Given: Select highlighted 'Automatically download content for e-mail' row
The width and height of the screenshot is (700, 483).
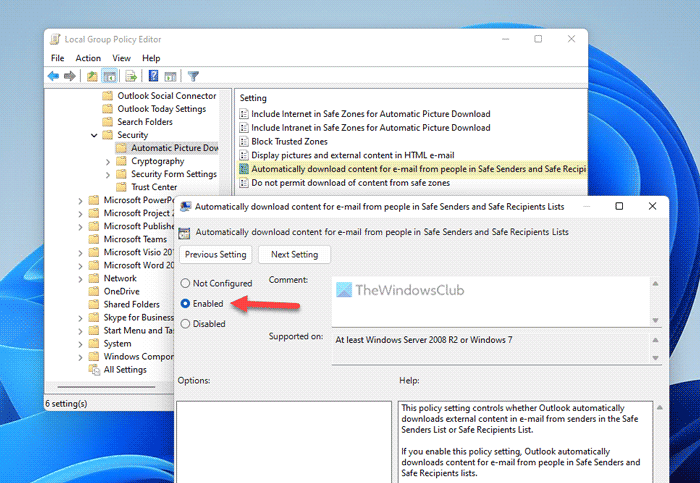Looking at the screenshot, I should point(412,169).
